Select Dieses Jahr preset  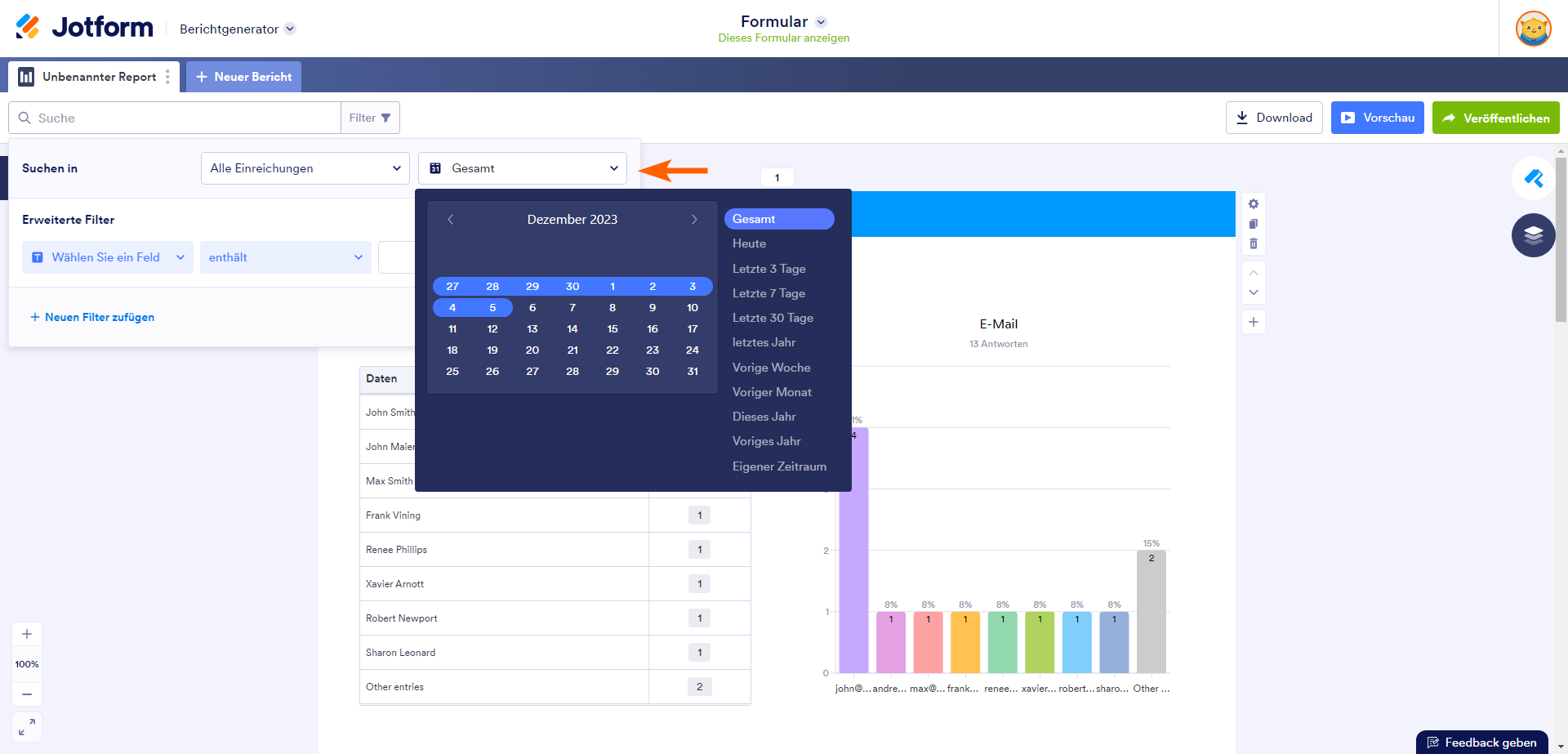(764, 417)
